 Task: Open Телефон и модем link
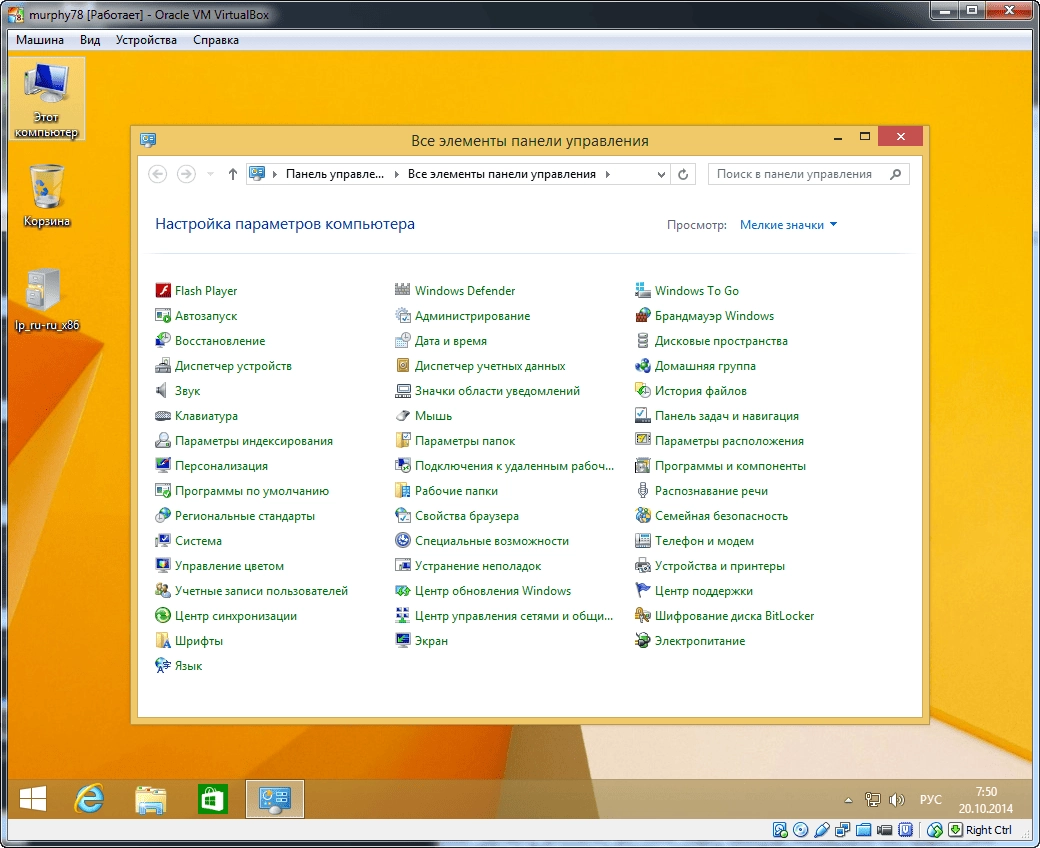tap(704, 540)
